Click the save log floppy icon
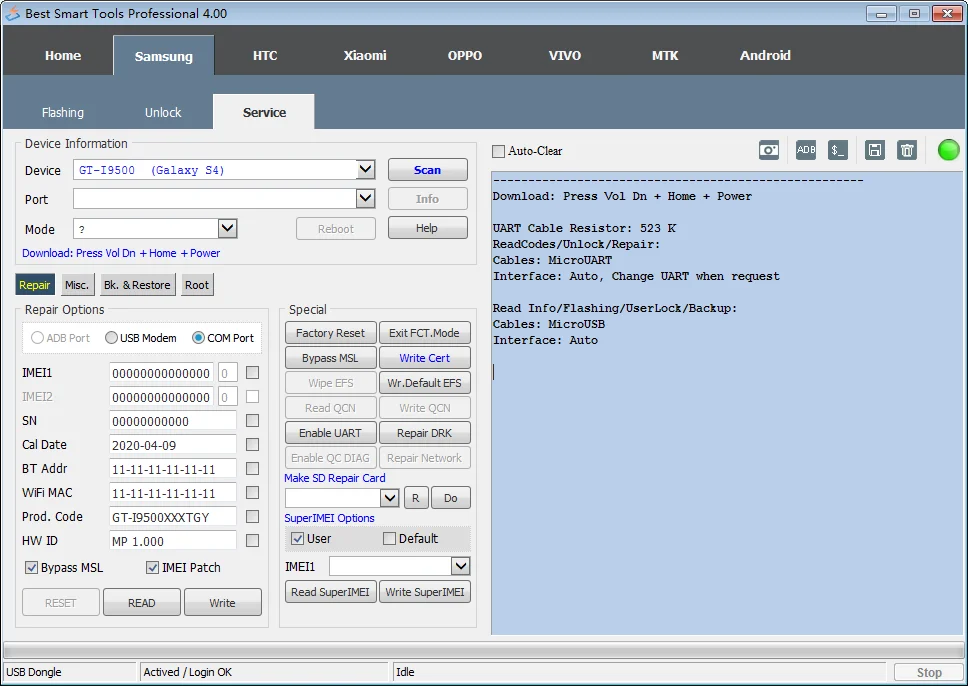The height and width of the screenshot is (686, 968). coord(875,150)
